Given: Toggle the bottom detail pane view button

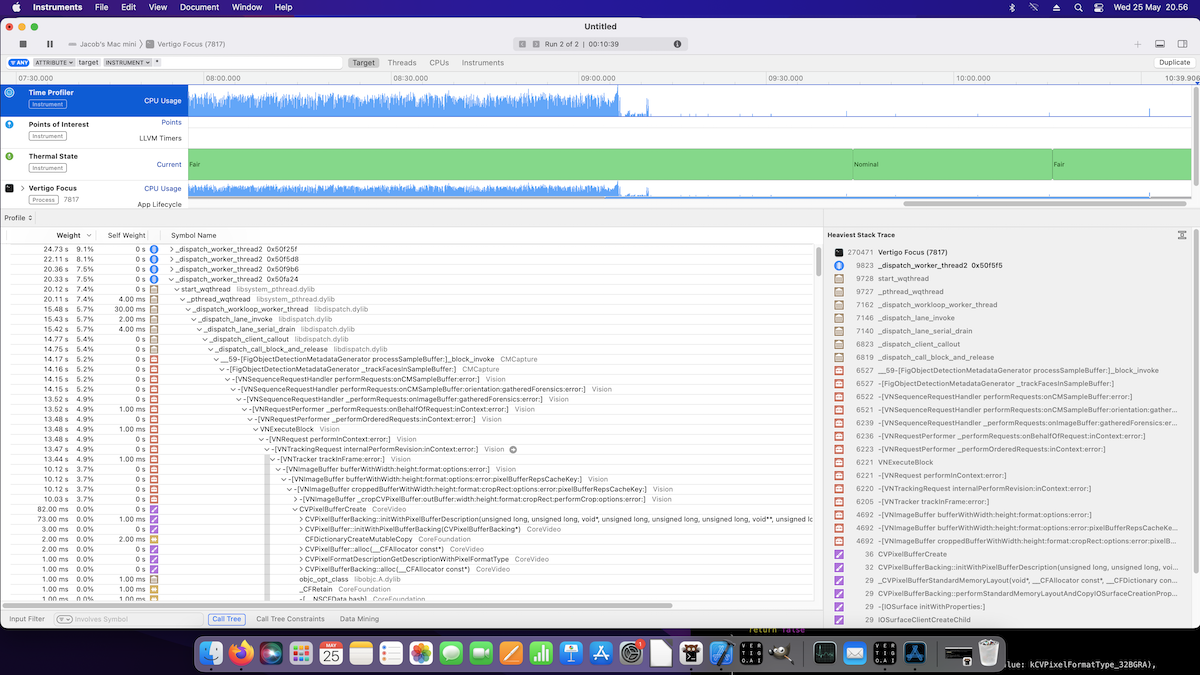Looking at the screenshot, I should [1159, 44].
